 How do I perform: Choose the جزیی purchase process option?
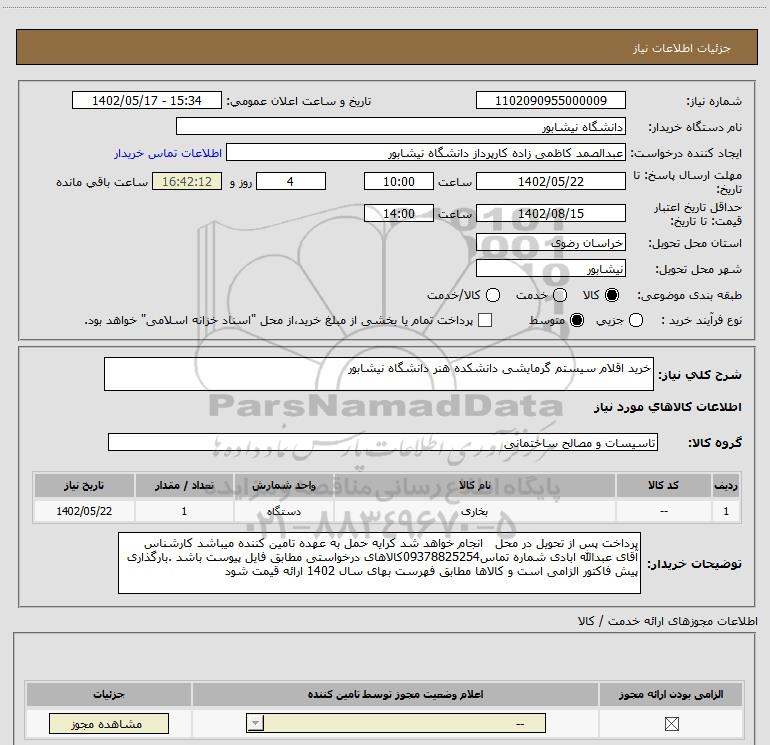point(636,320)
